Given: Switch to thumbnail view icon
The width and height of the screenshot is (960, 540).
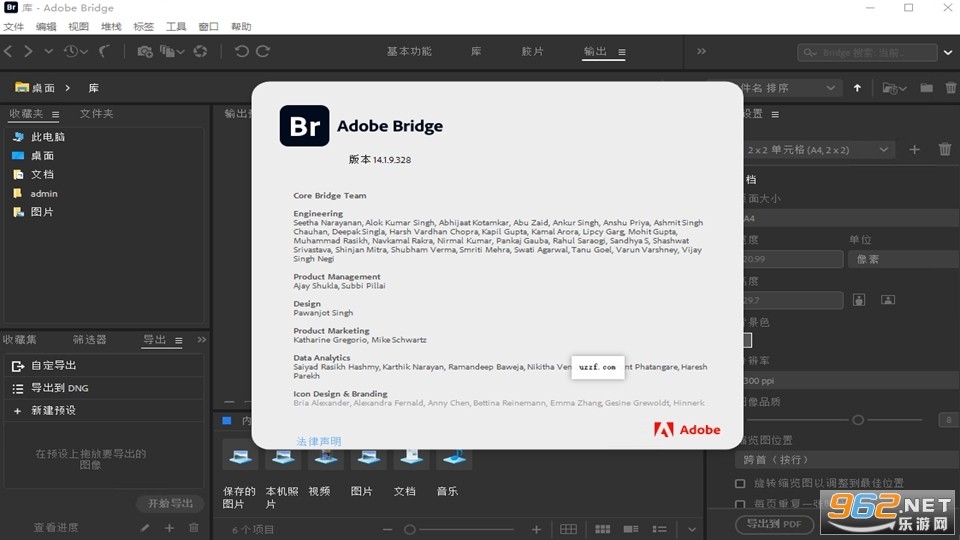Looking at the screenshot, I should [602, 529].
